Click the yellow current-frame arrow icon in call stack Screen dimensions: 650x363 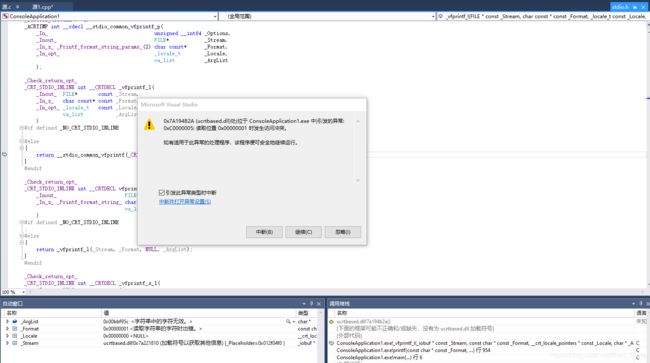pos(331,322)
